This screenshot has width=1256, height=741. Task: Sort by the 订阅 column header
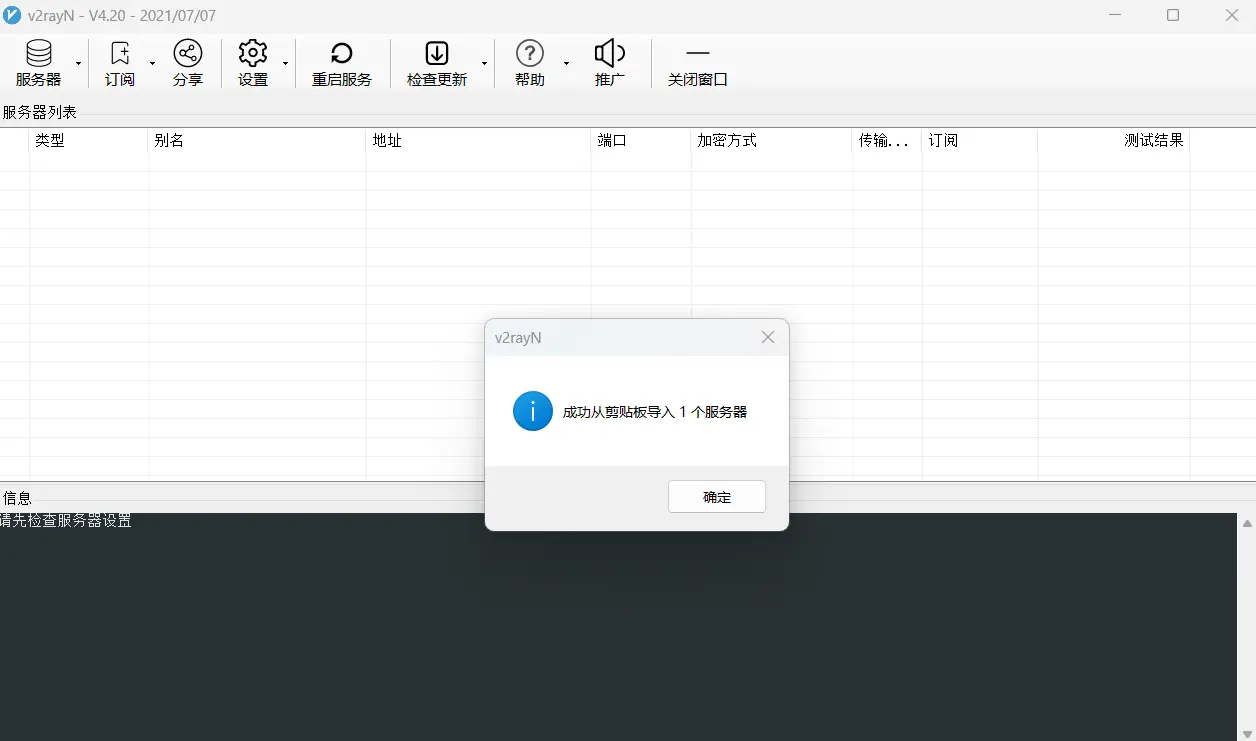[980, 141]
